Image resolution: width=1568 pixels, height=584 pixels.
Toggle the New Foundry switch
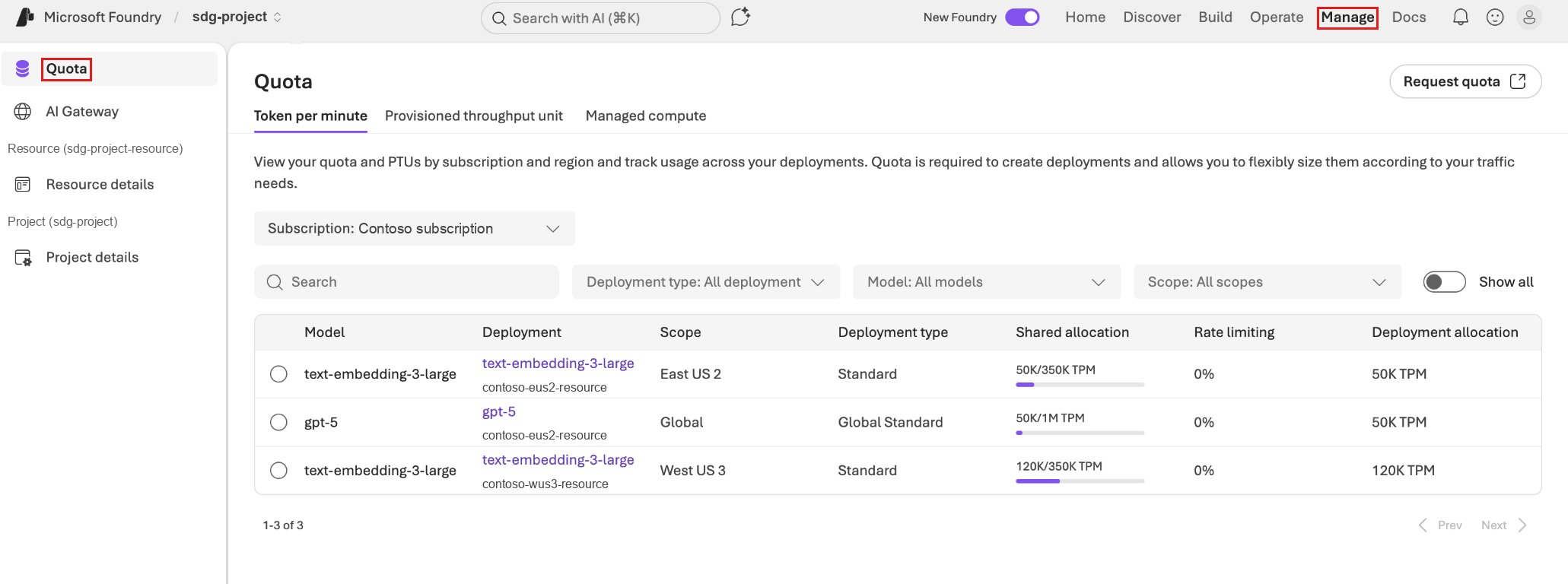[1023, 17]
